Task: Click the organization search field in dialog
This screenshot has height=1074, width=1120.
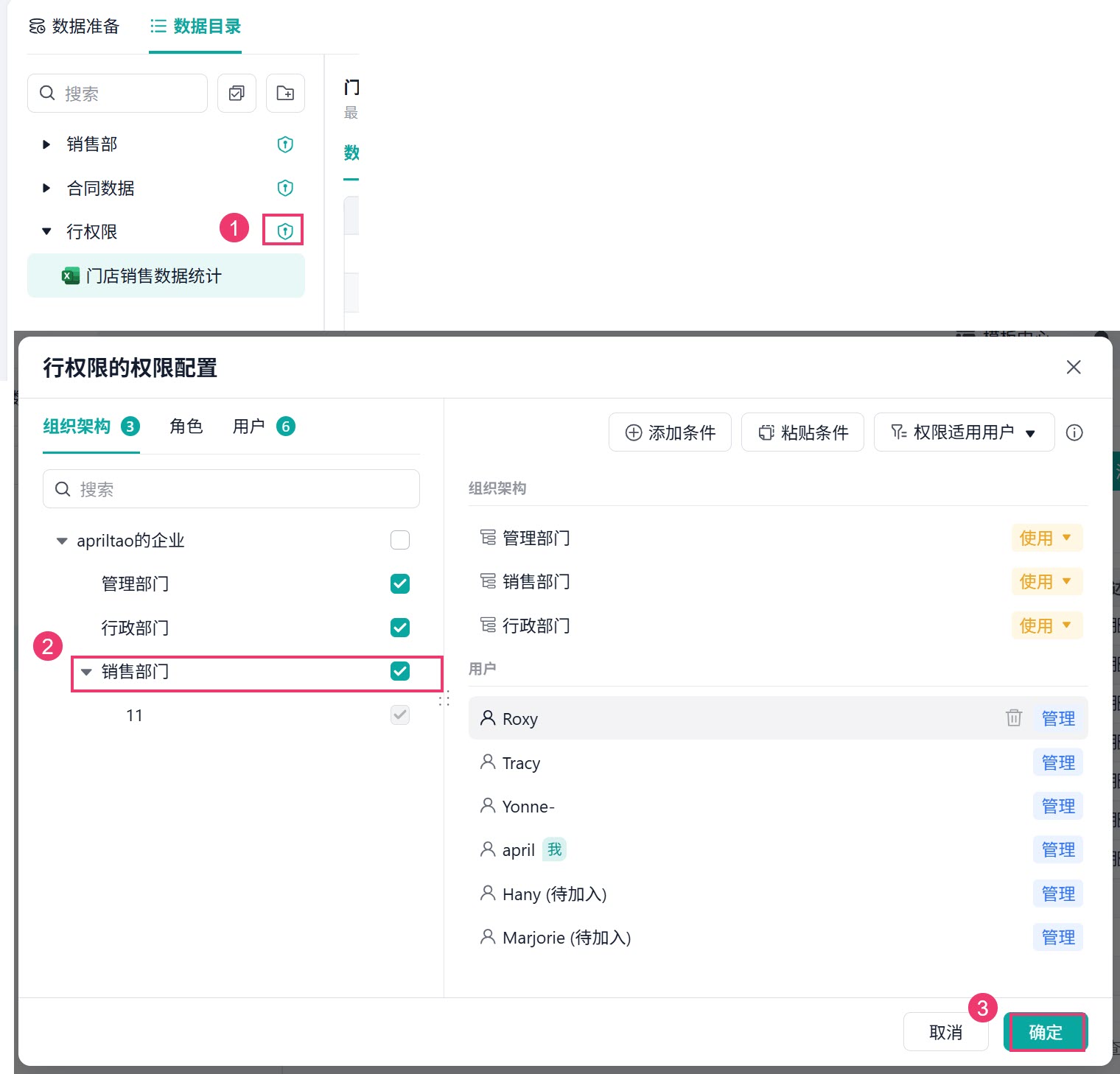Action: tap(231, 489)
